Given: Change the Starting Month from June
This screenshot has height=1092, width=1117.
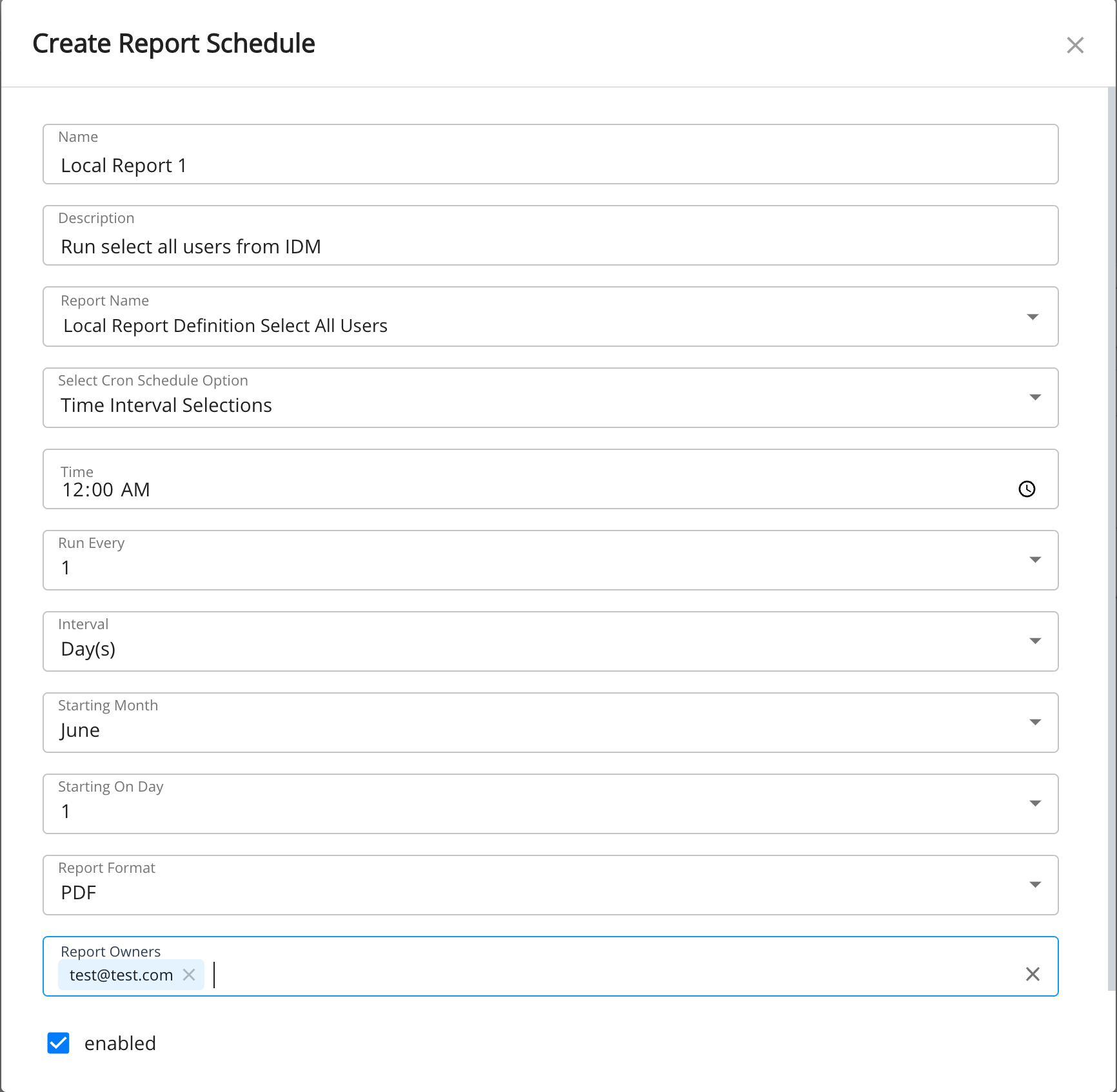Looking at the screenshot, I should coord(1035,723).
